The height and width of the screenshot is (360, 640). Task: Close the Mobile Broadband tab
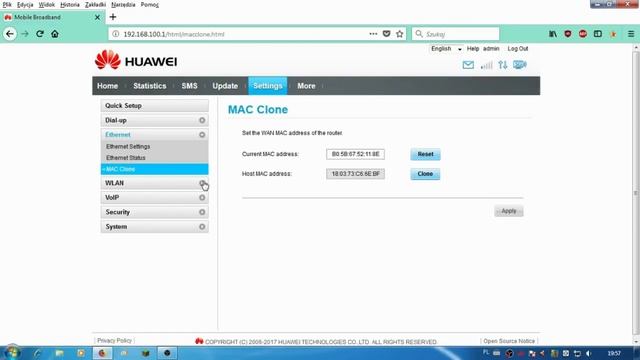click(x=97, y=17)
